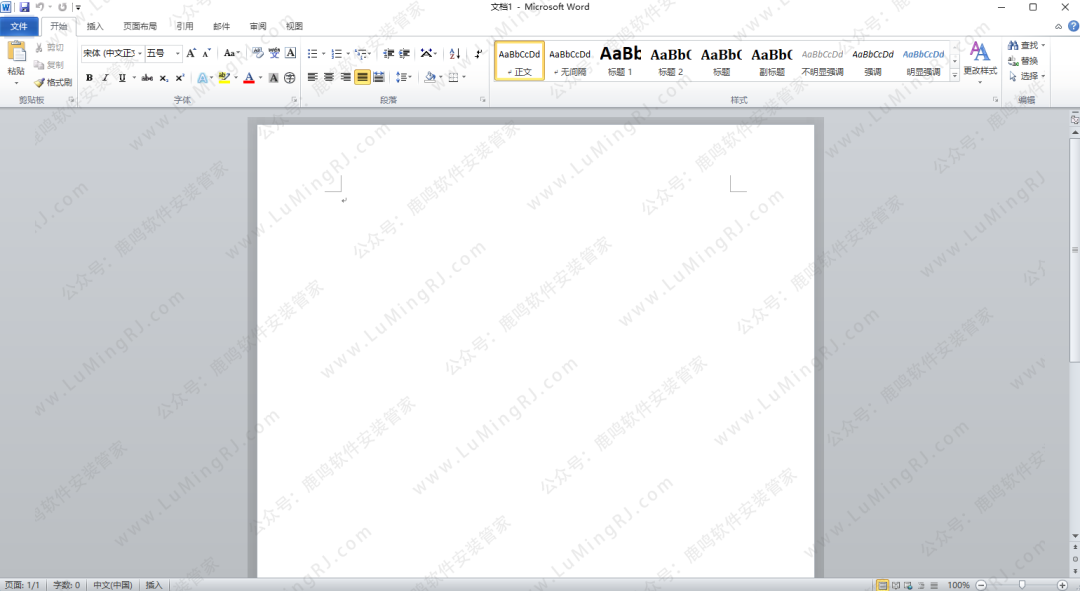This screenshot has height=591, width=1080.
Task: Click the text highlight color icon
Action: 225,78
